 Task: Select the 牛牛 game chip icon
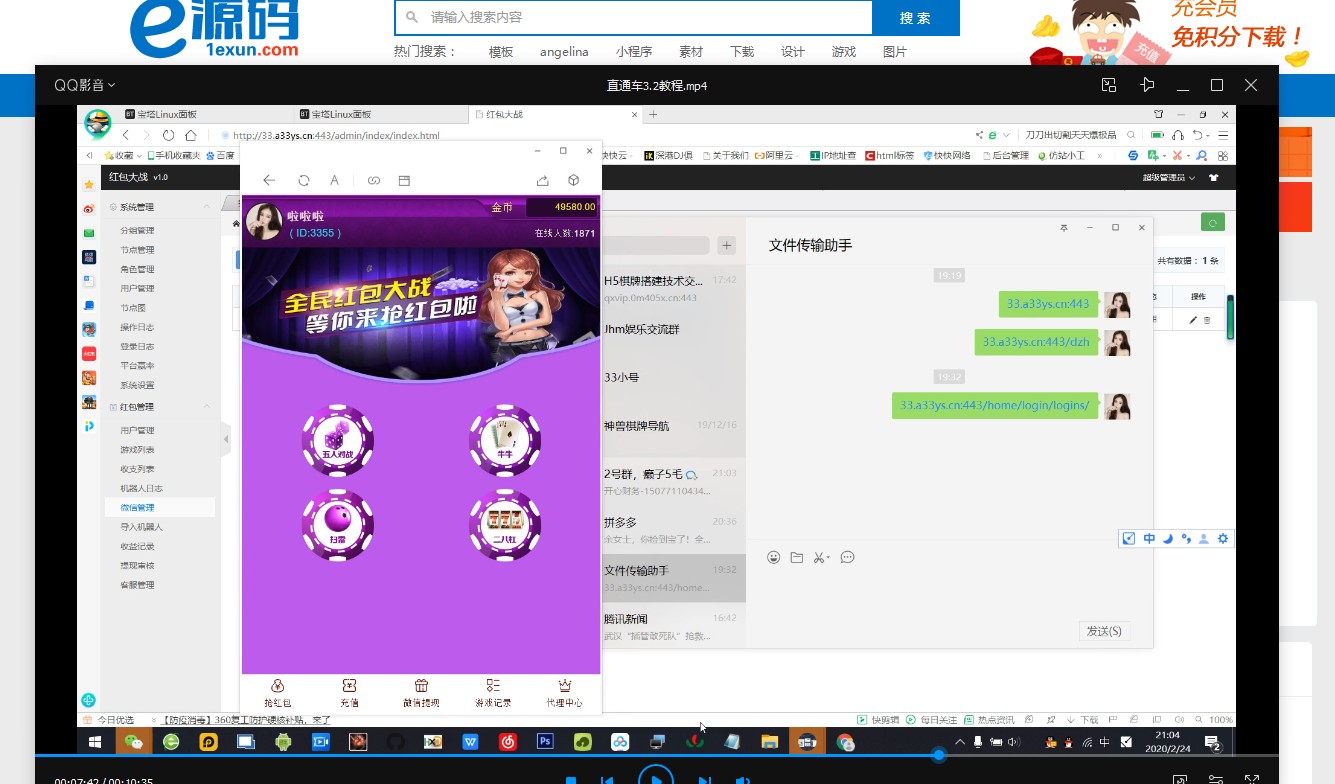pyautogui.click(x=505, y=440)
